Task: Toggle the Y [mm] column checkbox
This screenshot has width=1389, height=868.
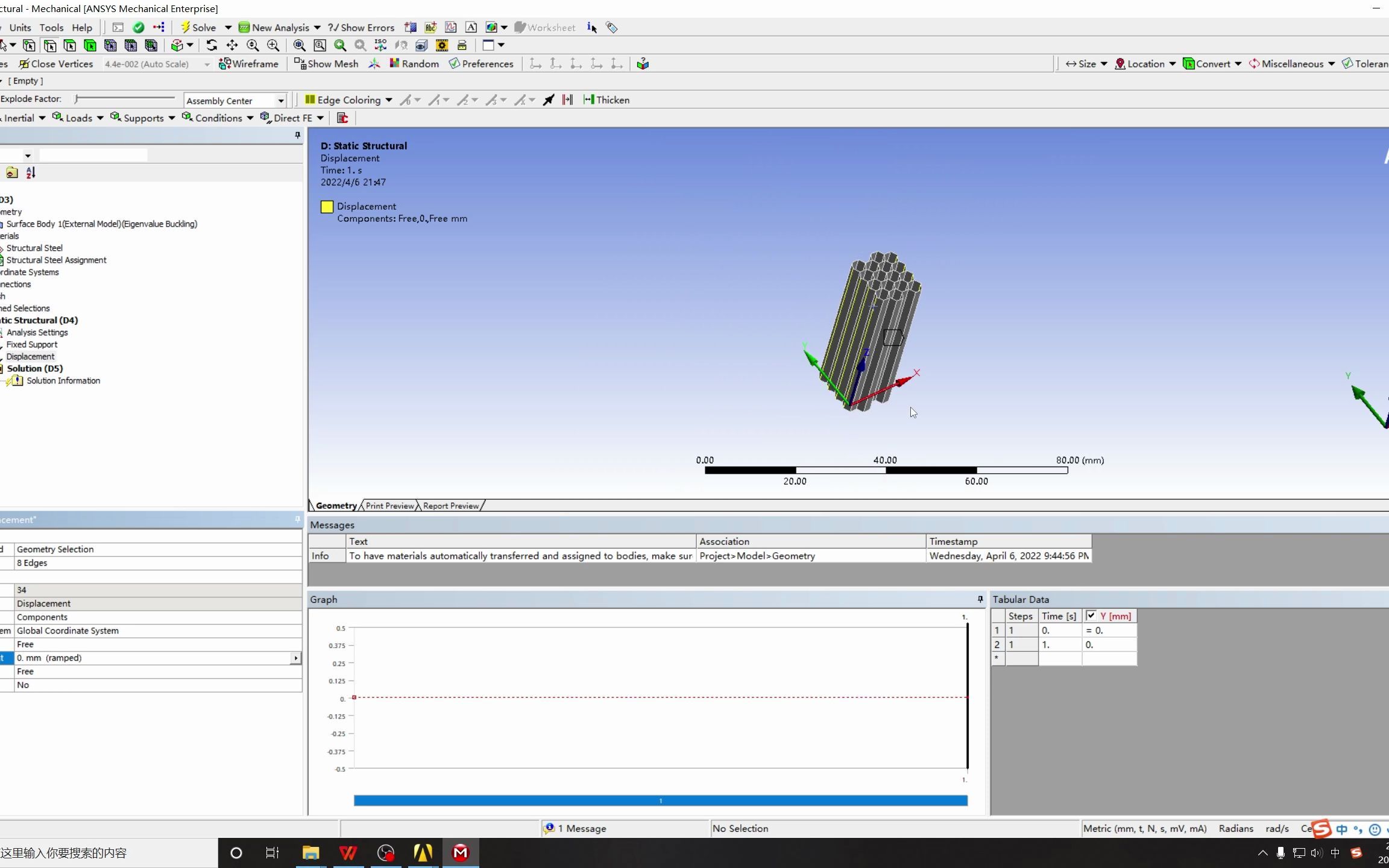Action: click(x=1091, y=615)
